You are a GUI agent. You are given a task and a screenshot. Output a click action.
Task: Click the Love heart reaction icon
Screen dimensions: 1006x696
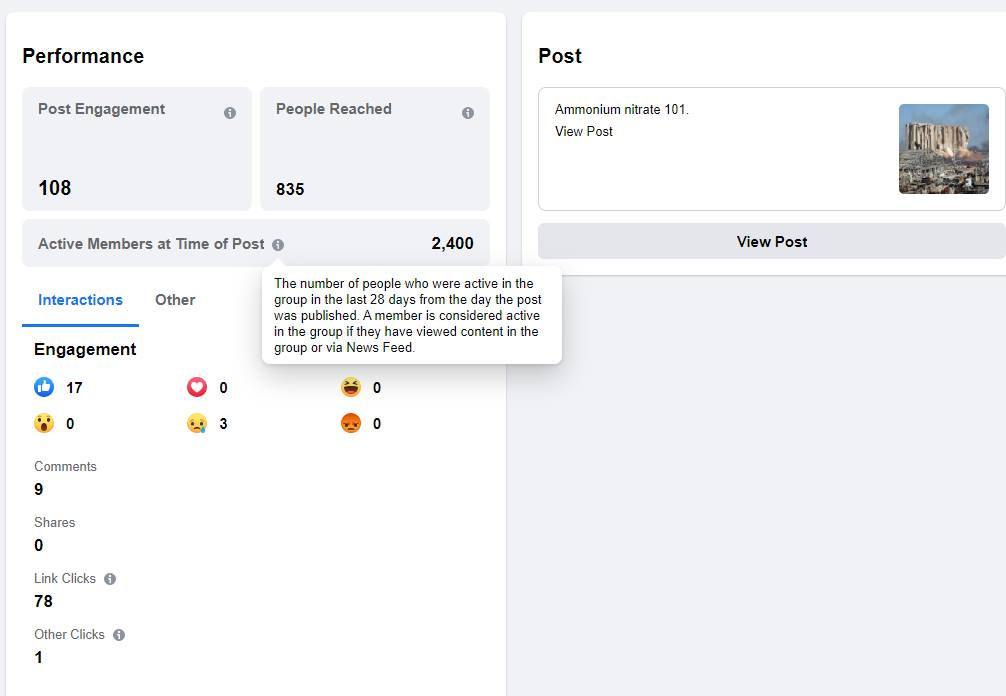197,388
